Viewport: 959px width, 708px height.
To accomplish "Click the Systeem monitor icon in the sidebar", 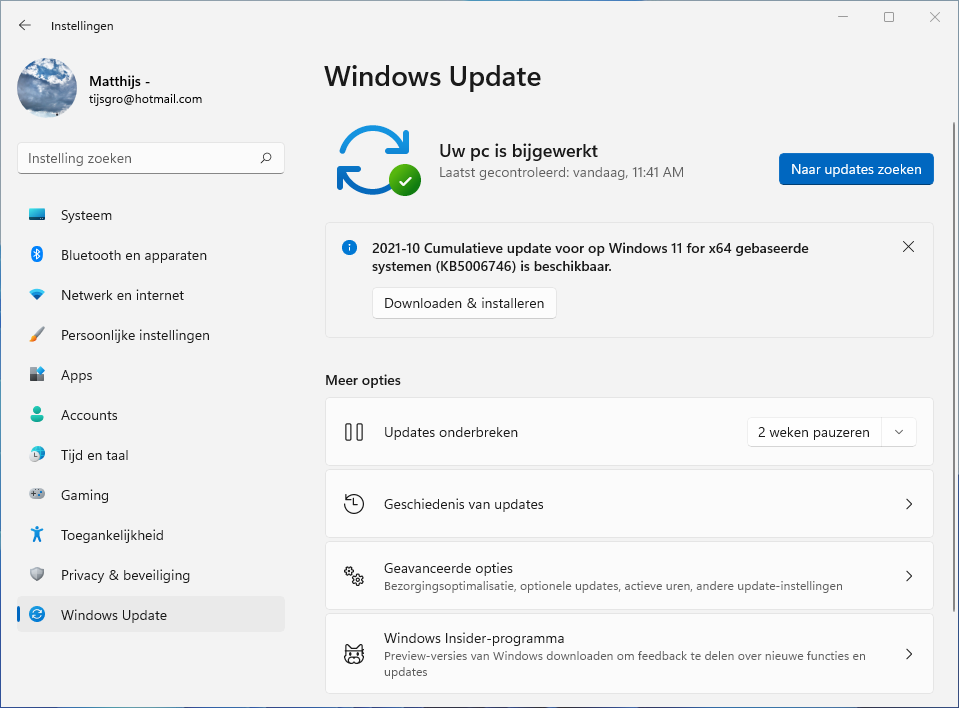I will [37, 215].
